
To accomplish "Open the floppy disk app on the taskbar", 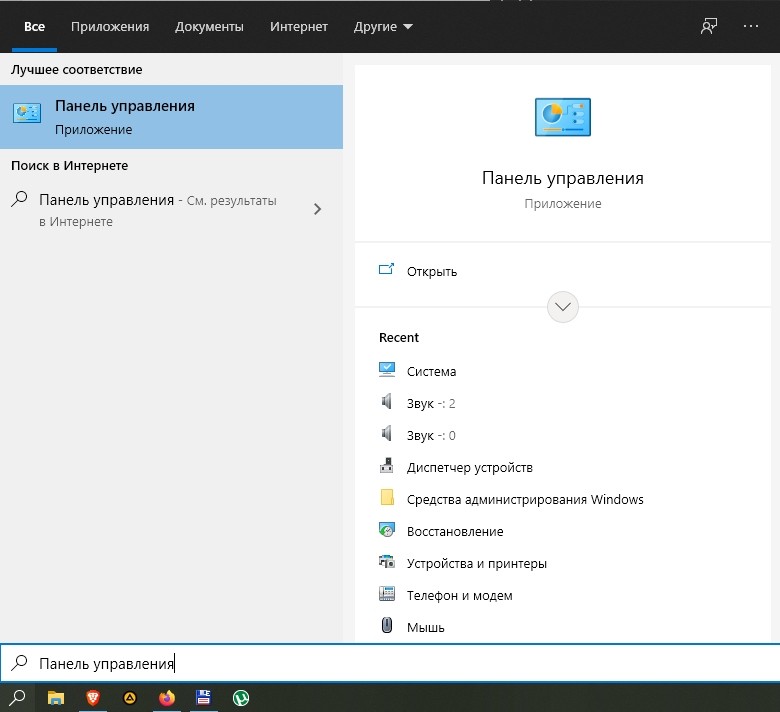I will pyautogui.click(x=203, y=698).
